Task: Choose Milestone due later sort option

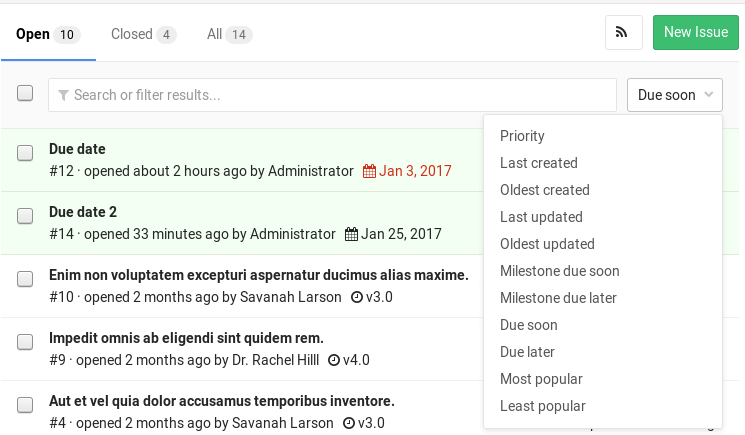Action: pos(558,298)
